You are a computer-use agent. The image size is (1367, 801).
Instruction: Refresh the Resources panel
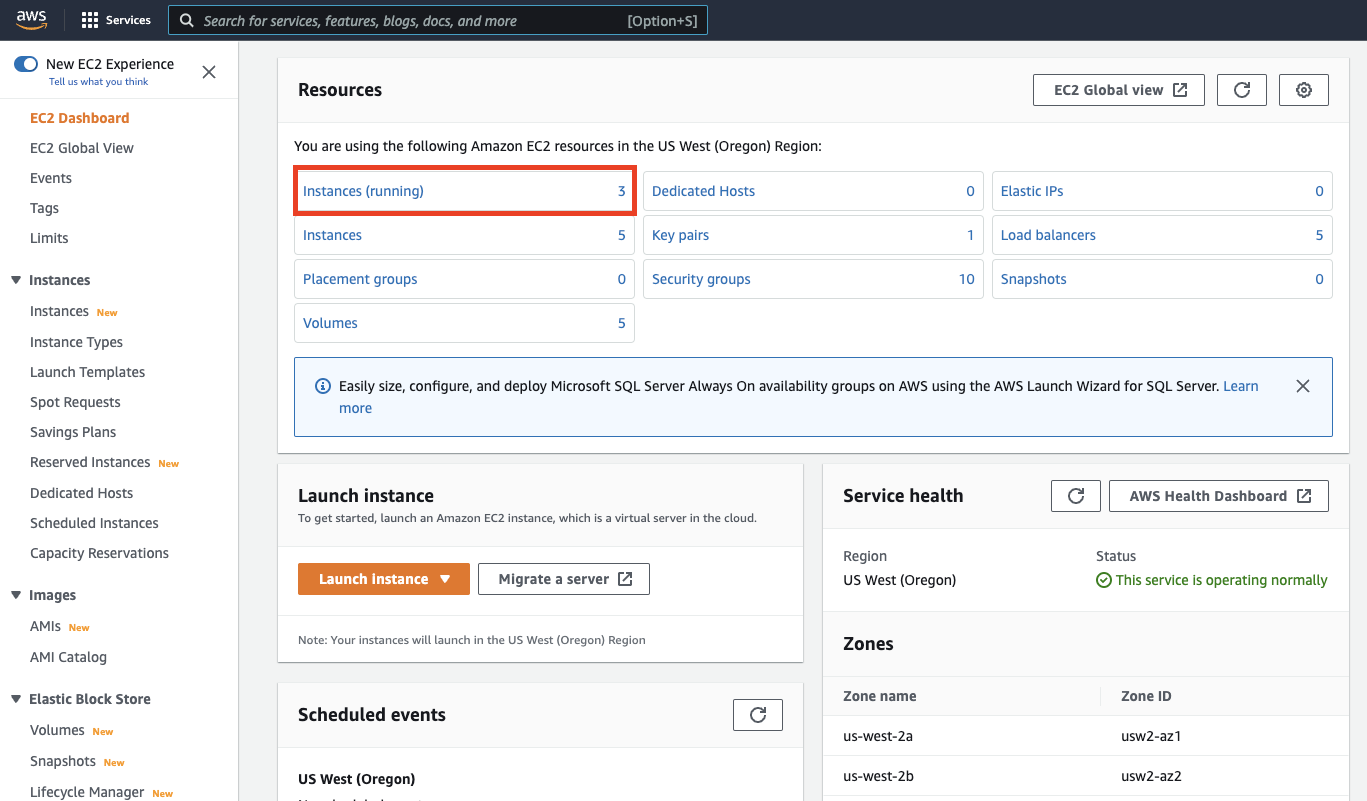(1242, 90)
